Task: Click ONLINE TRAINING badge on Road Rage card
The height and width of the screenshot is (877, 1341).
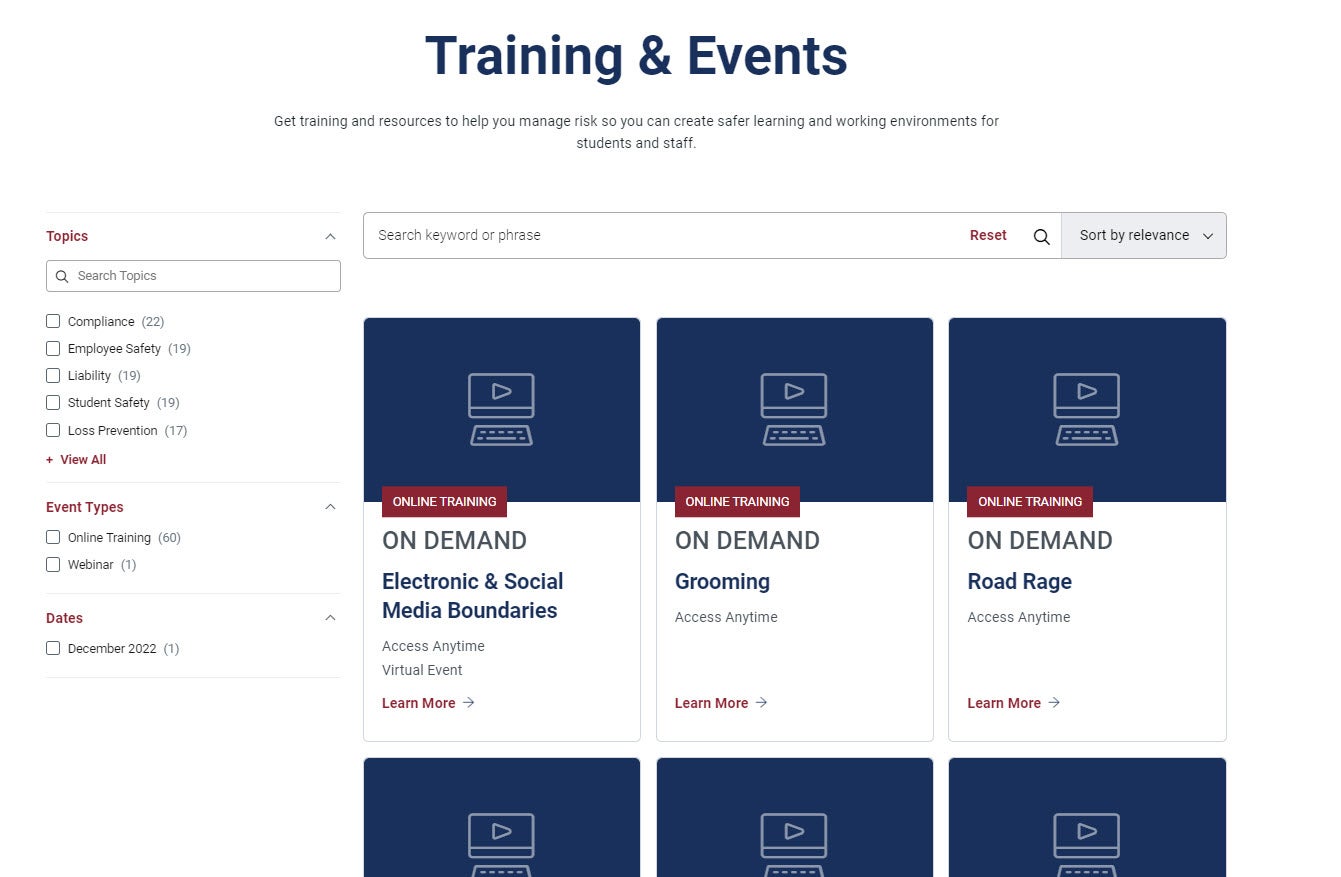Action: (x=1030, y=502)
